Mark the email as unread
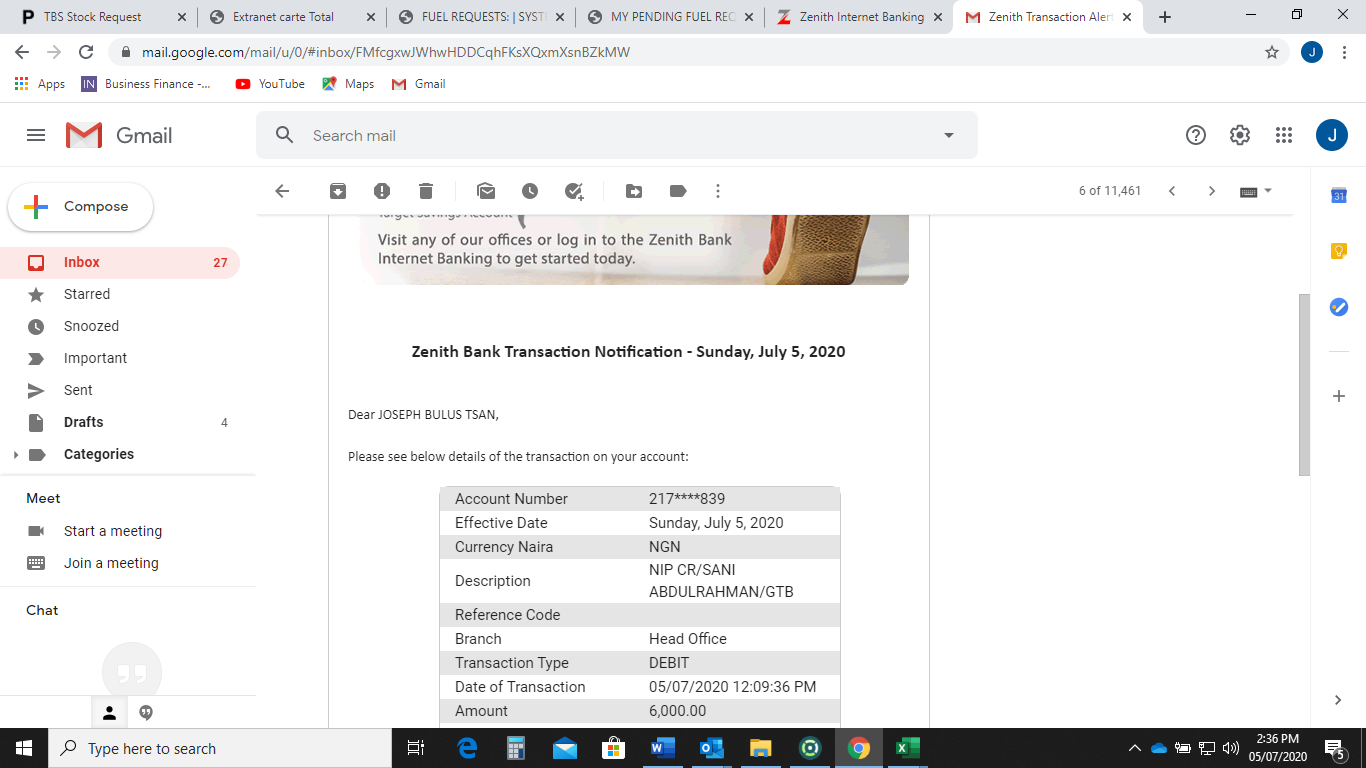This screenshot has height=768, width=1366. click(486, 191)
